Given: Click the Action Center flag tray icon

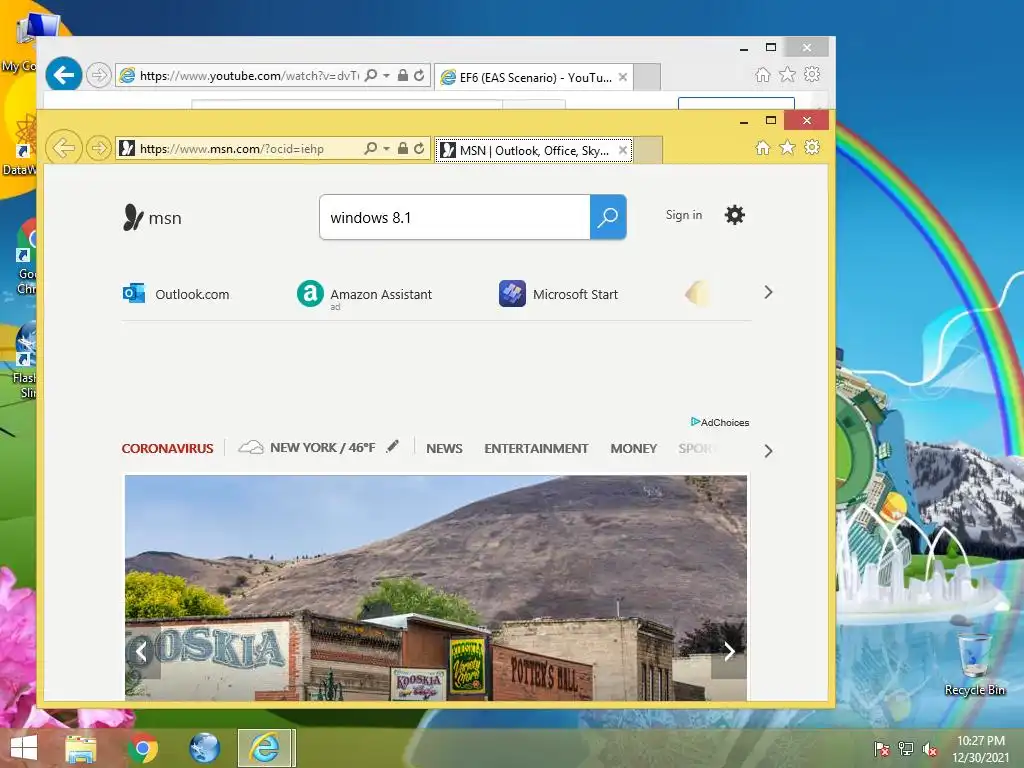Looking at the screenshot, I should [882, 748].
